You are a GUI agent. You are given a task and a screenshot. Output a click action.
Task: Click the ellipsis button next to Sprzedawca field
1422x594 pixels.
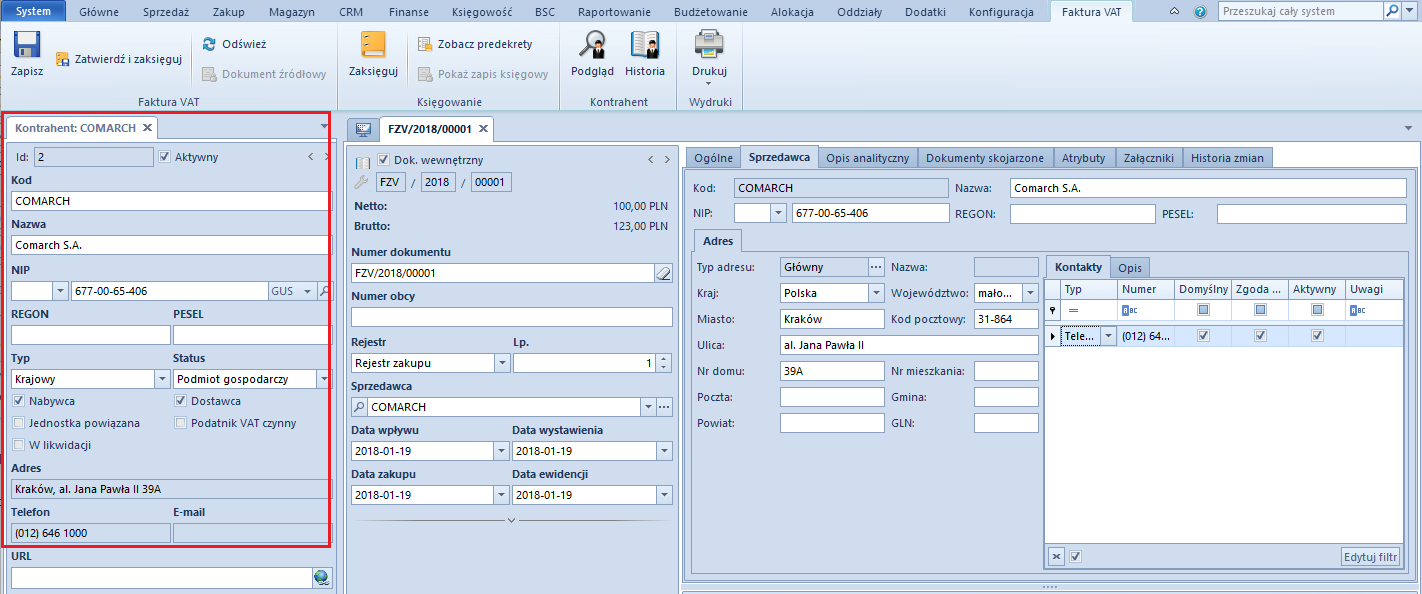click(664, 407)
